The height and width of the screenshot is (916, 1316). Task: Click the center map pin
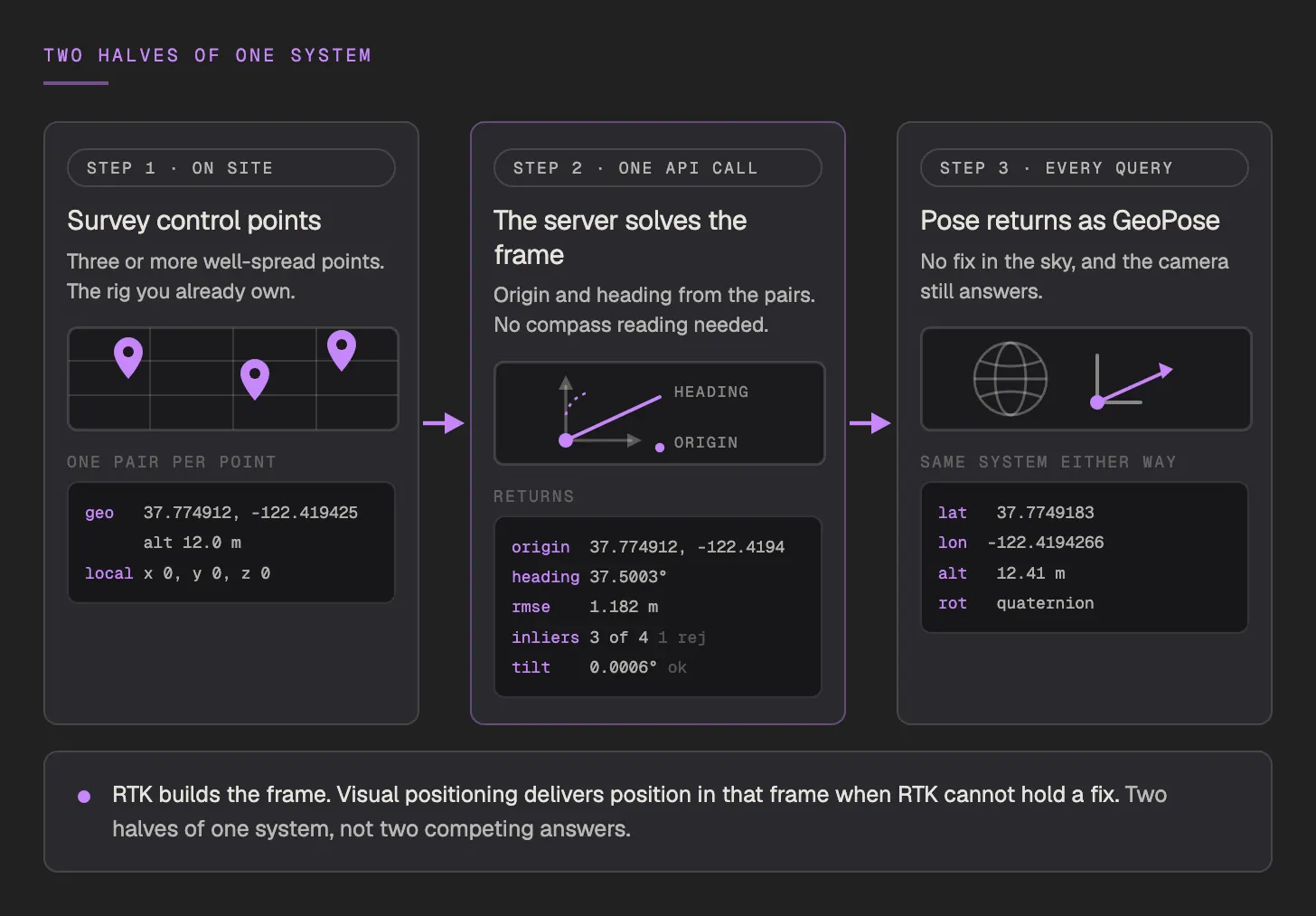tap(255, 380)
